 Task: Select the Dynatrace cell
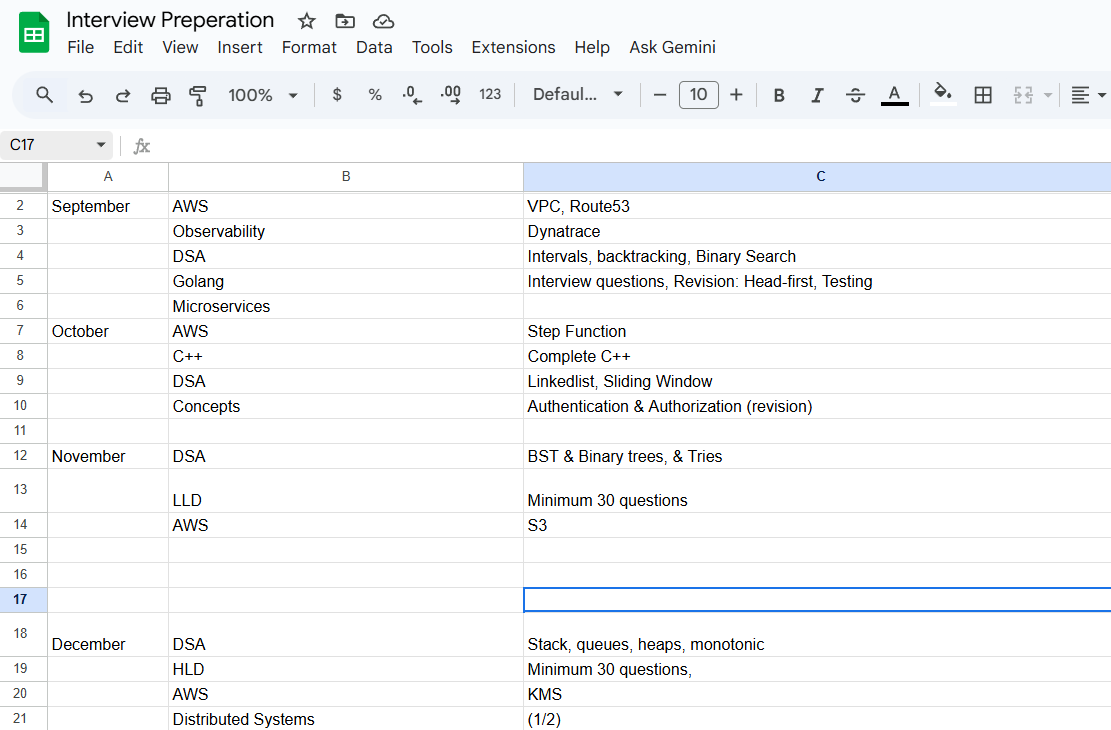(x=817, y=231)
